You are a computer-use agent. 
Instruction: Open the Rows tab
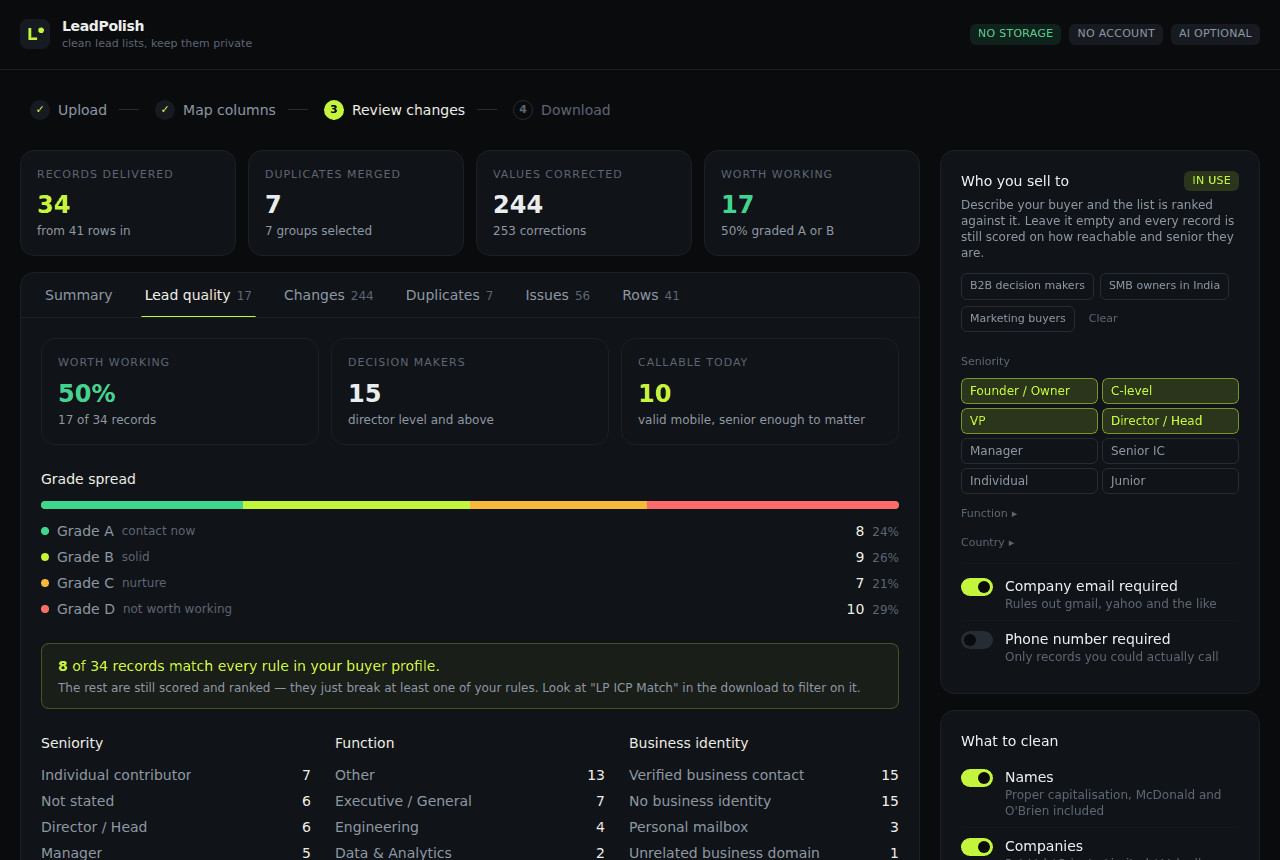[x=650, y=295]
